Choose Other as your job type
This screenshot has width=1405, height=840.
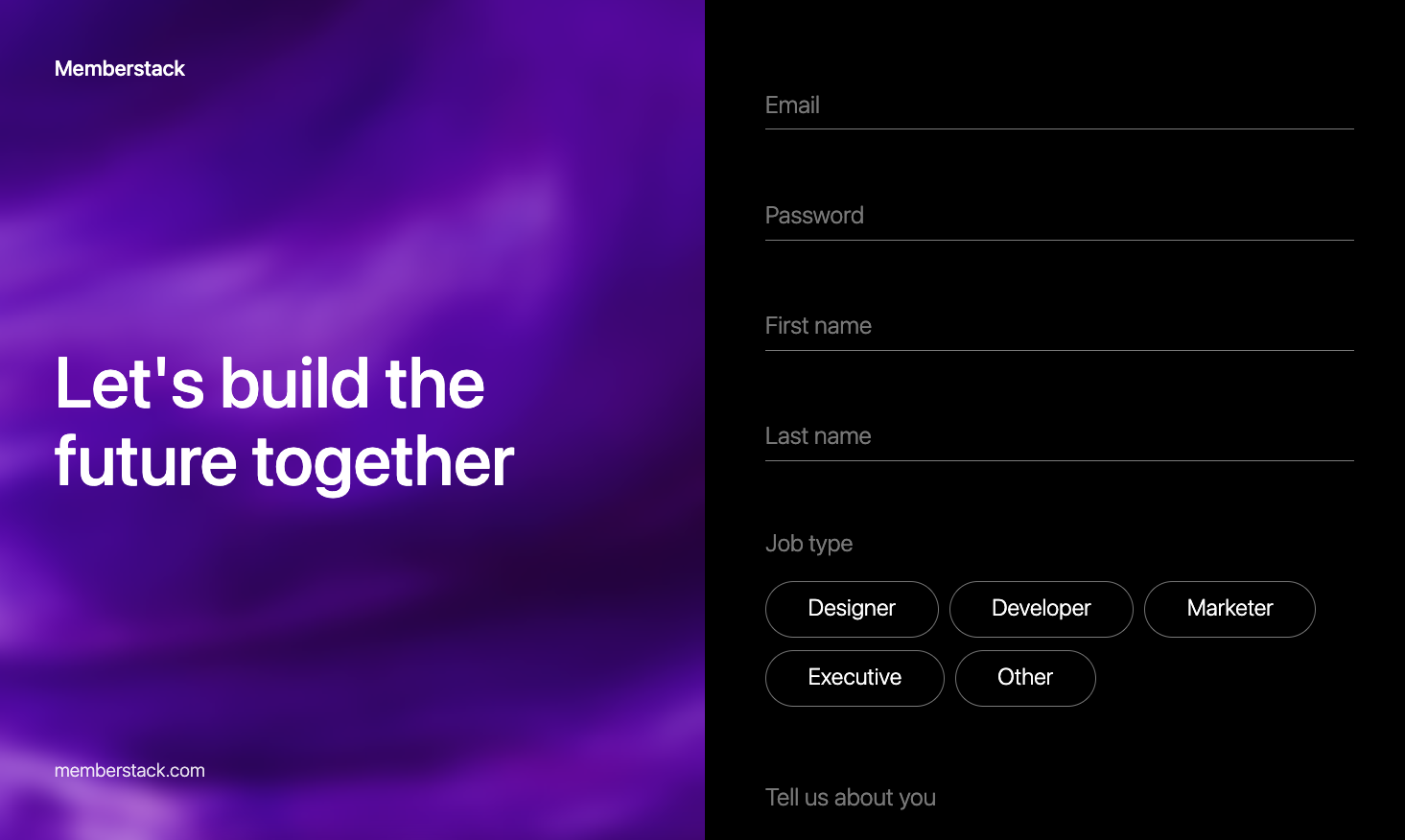coord(1025,678)
